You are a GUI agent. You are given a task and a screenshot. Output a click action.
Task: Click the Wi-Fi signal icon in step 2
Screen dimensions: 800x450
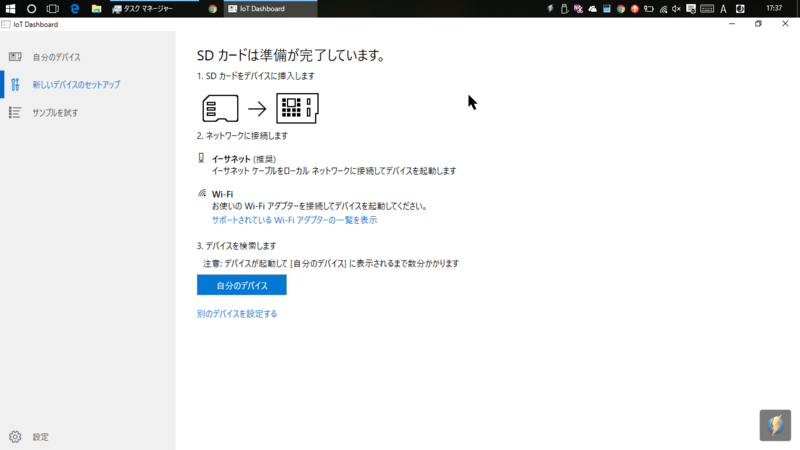point(202,193)
